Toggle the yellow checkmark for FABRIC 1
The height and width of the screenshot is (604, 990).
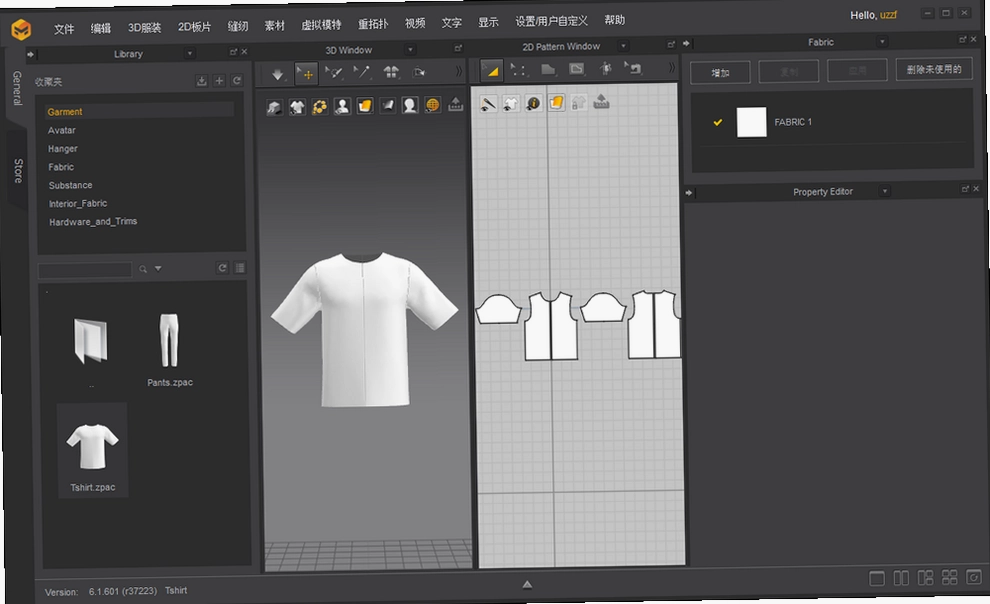[717, 122]
